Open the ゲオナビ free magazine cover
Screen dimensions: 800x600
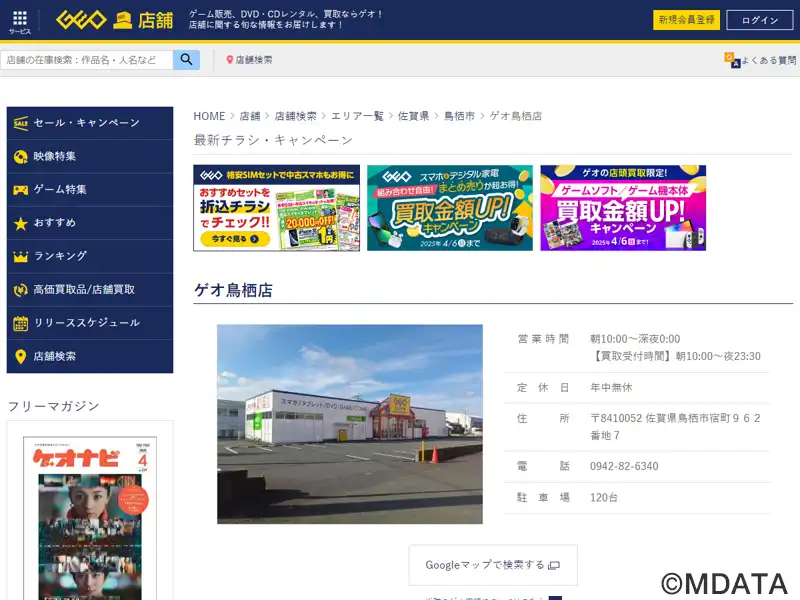(90, 518)
